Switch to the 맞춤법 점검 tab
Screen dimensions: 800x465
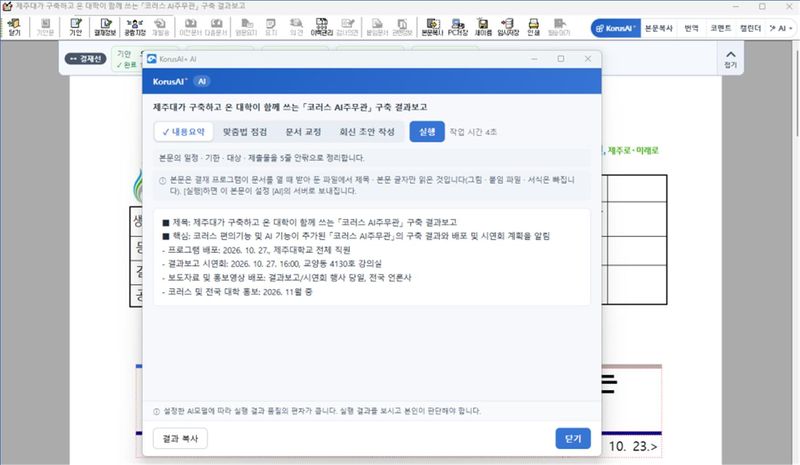coord(245,132)
